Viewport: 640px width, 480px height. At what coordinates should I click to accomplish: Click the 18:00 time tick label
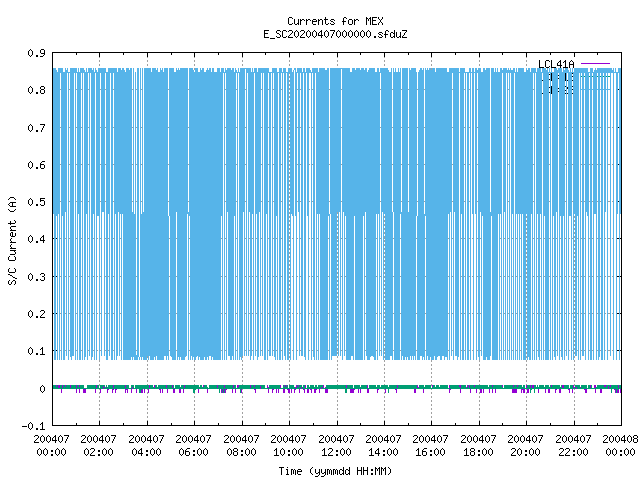click(478, 452)
